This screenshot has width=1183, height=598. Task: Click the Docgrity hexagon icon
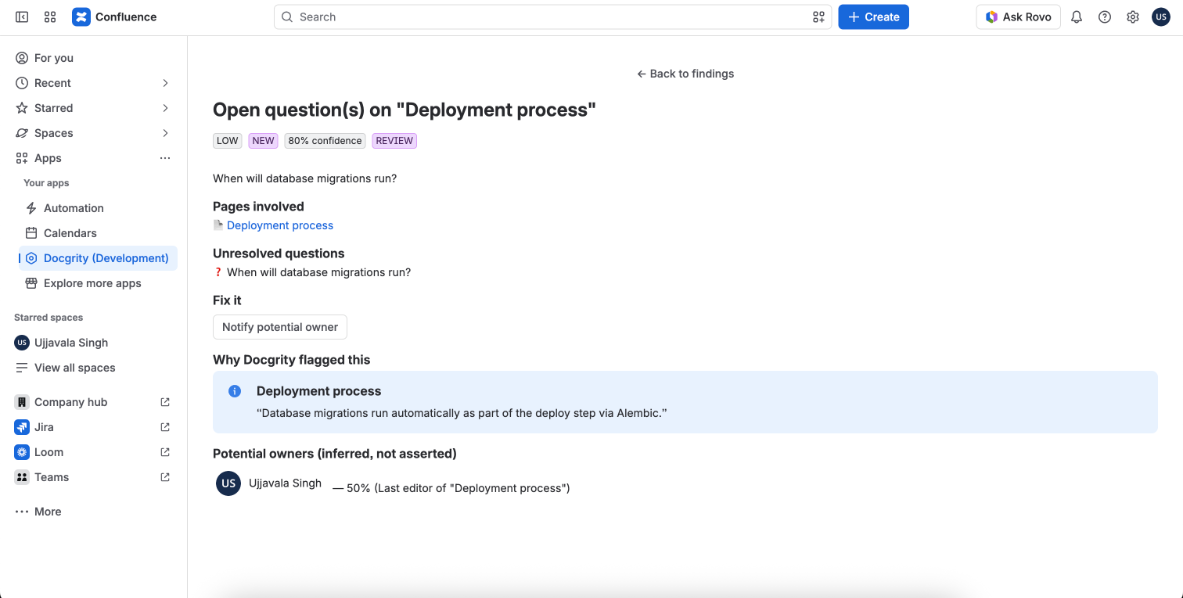[31, 258]
